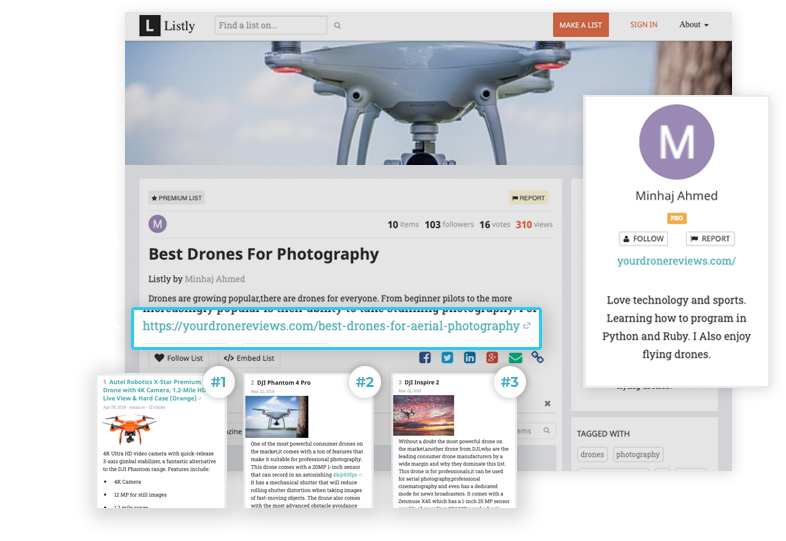Open the 4k@60fps link in description
786x541 pixels.
point(345,474)
